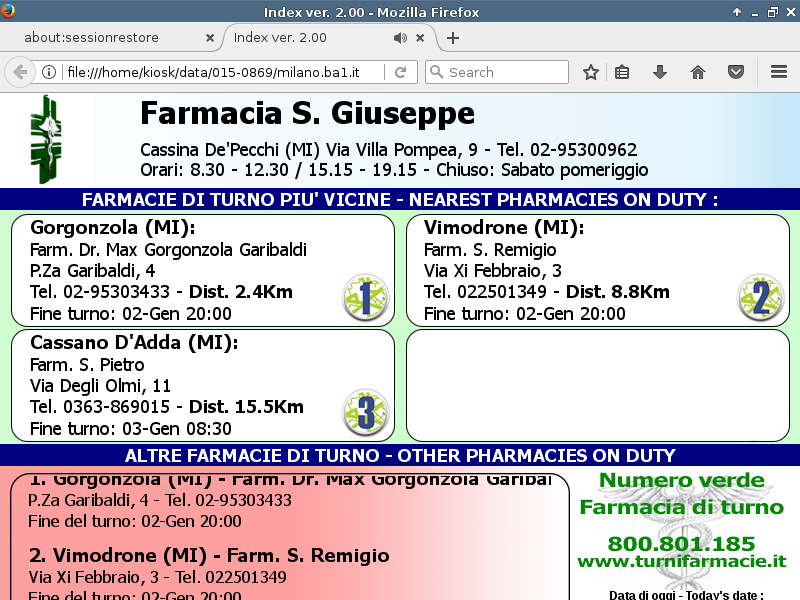
Task: Save page to Pocket
Action: coord(736,72)
